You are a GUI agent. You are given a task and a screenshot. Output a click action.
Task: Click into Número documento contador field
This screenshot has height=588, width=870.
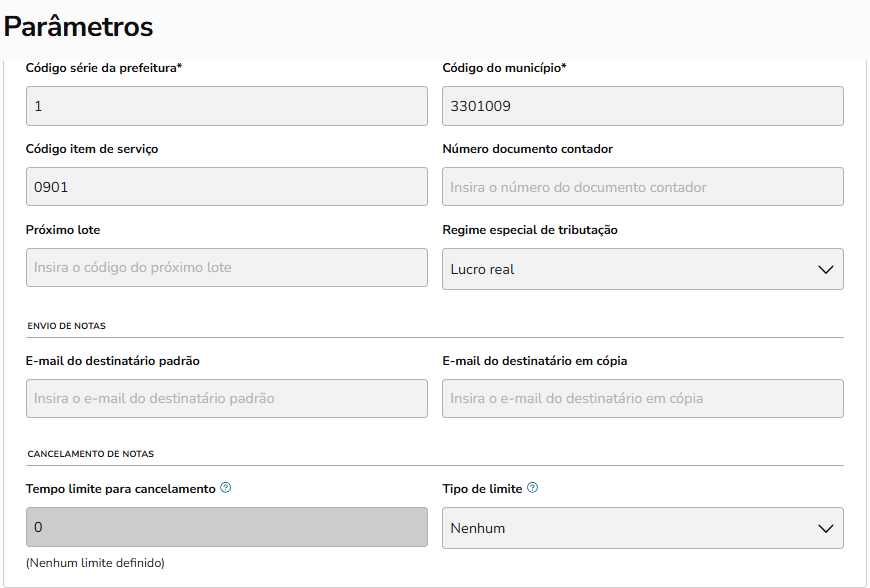[x=642, y=187]
